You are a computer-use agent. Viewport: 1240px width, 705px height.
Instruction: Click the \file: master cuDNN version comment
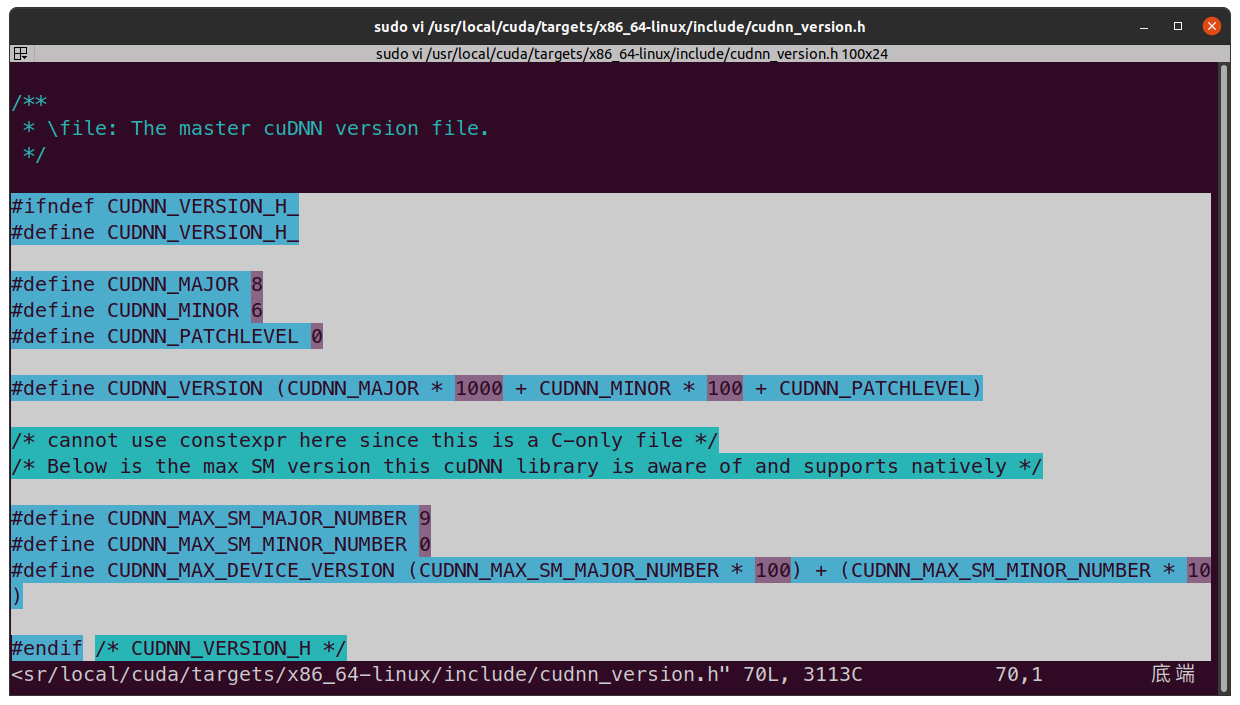click(256, 128)
